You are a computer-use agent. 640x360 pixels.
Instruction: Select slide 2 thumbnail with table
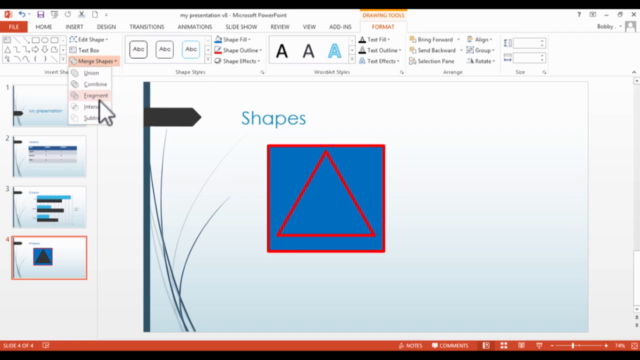pyautogui.click(x=49, y=156)
